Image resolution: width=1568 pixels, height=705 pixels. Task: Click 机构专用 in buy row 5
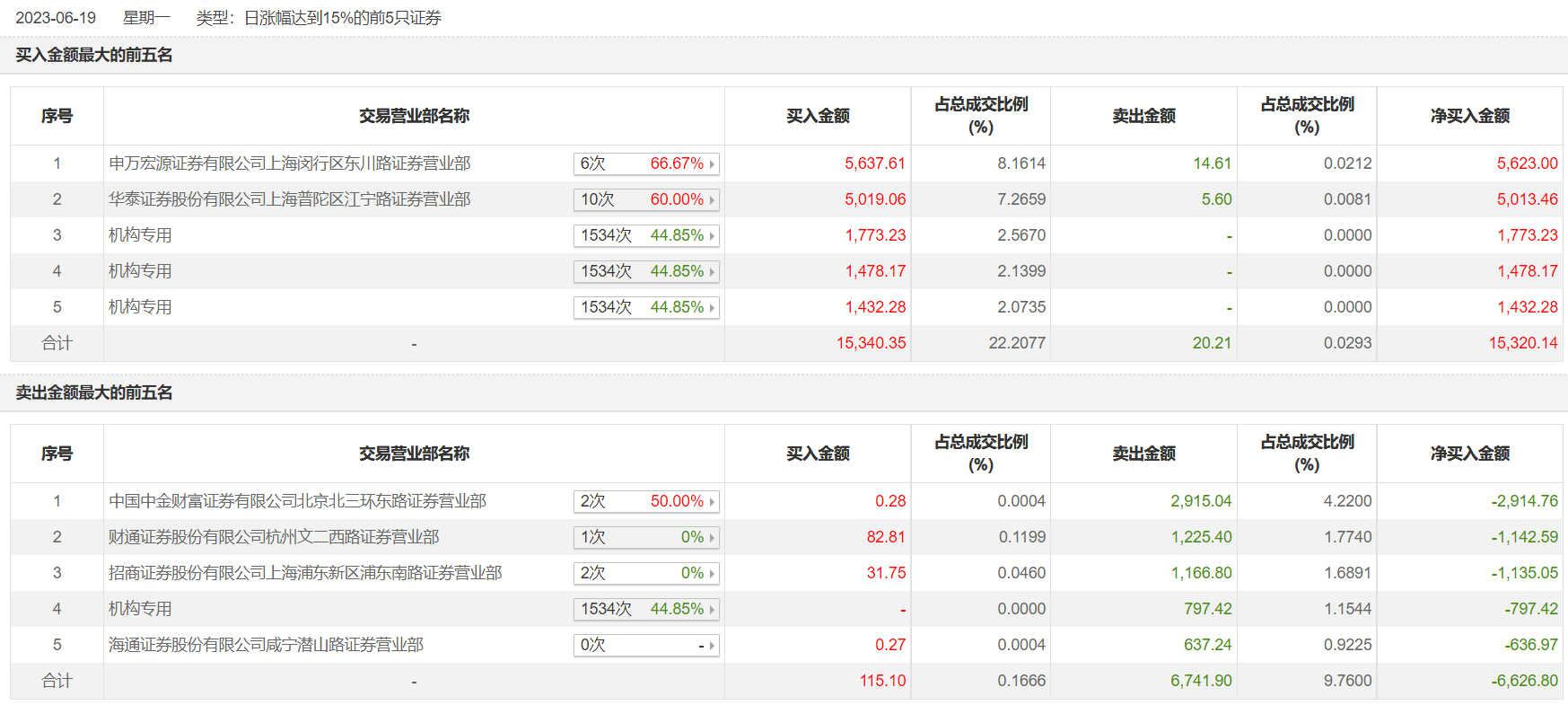click(140, 307)
